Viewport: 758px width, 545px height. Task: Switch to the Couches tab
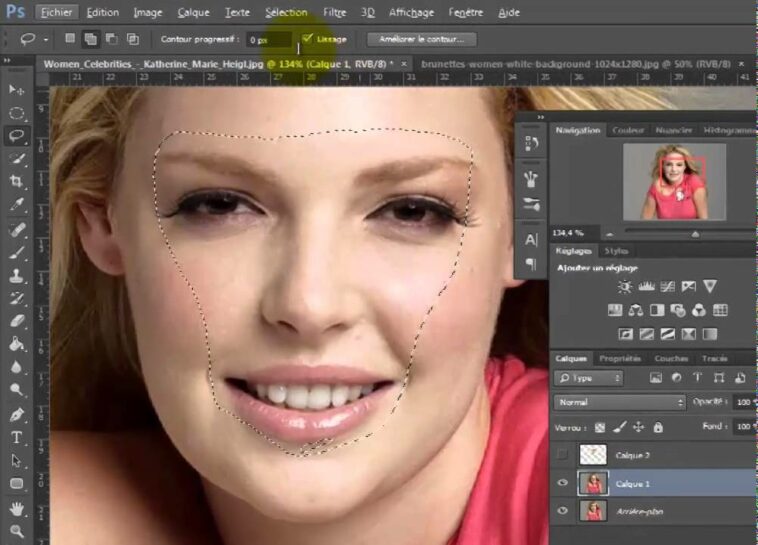point(671,358)
